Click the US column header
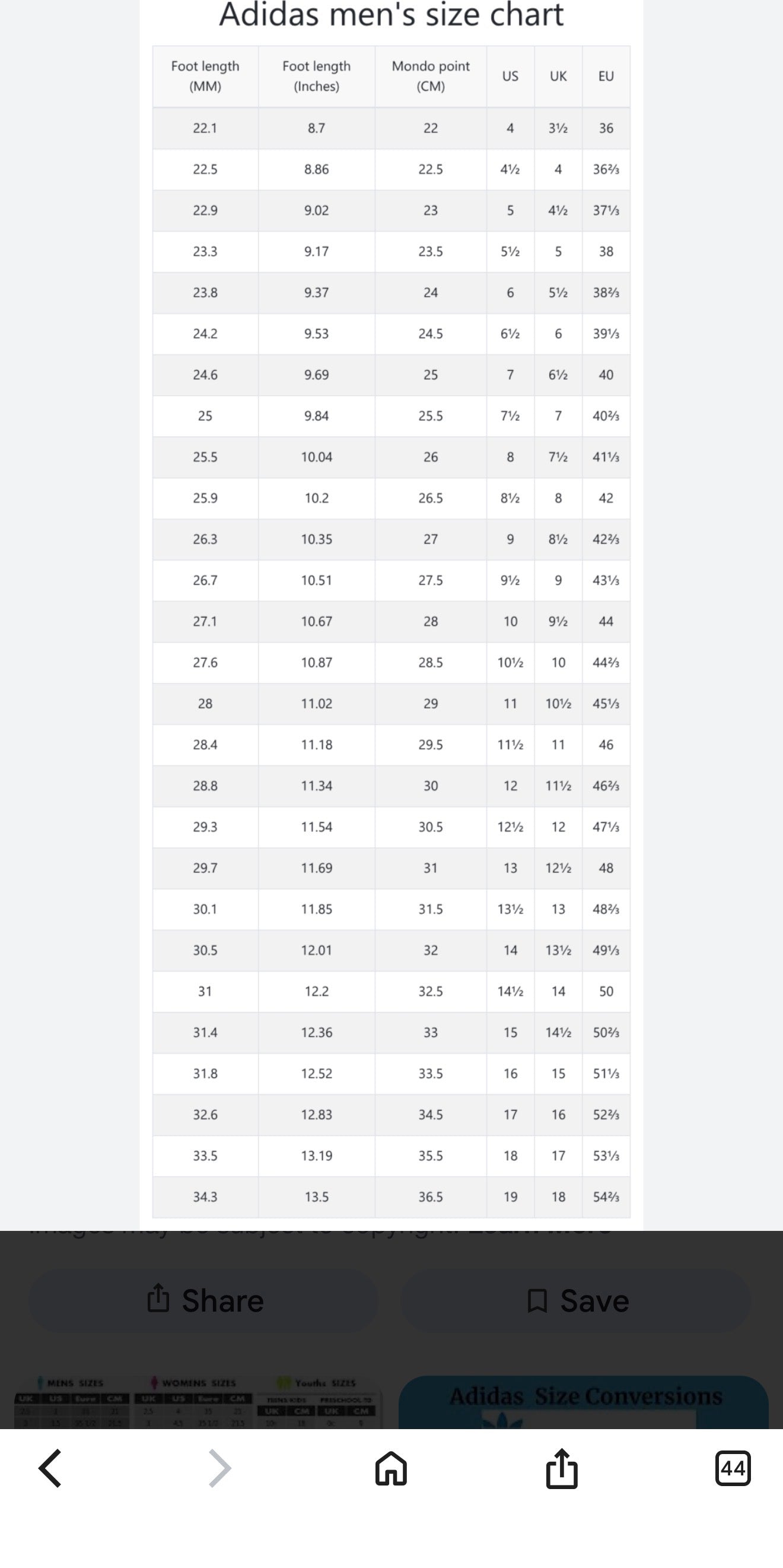783x1568 pixels. tap(510, 76)
